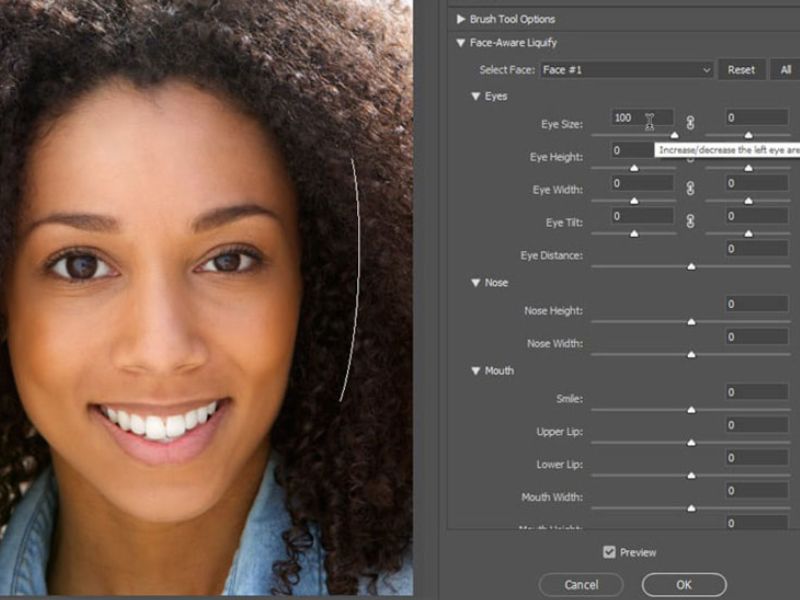The image size is (800, 600).
Task: Click the left Eye Size slider handle
Action: 674,135
